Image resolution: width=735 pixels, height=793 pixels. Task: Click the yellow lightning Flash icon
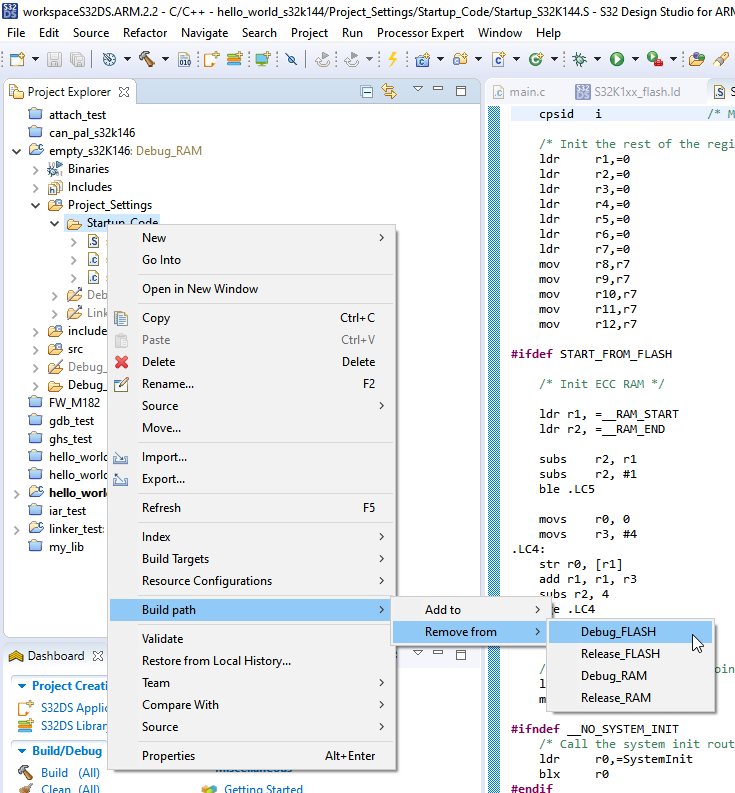click(x=393, y=59)
